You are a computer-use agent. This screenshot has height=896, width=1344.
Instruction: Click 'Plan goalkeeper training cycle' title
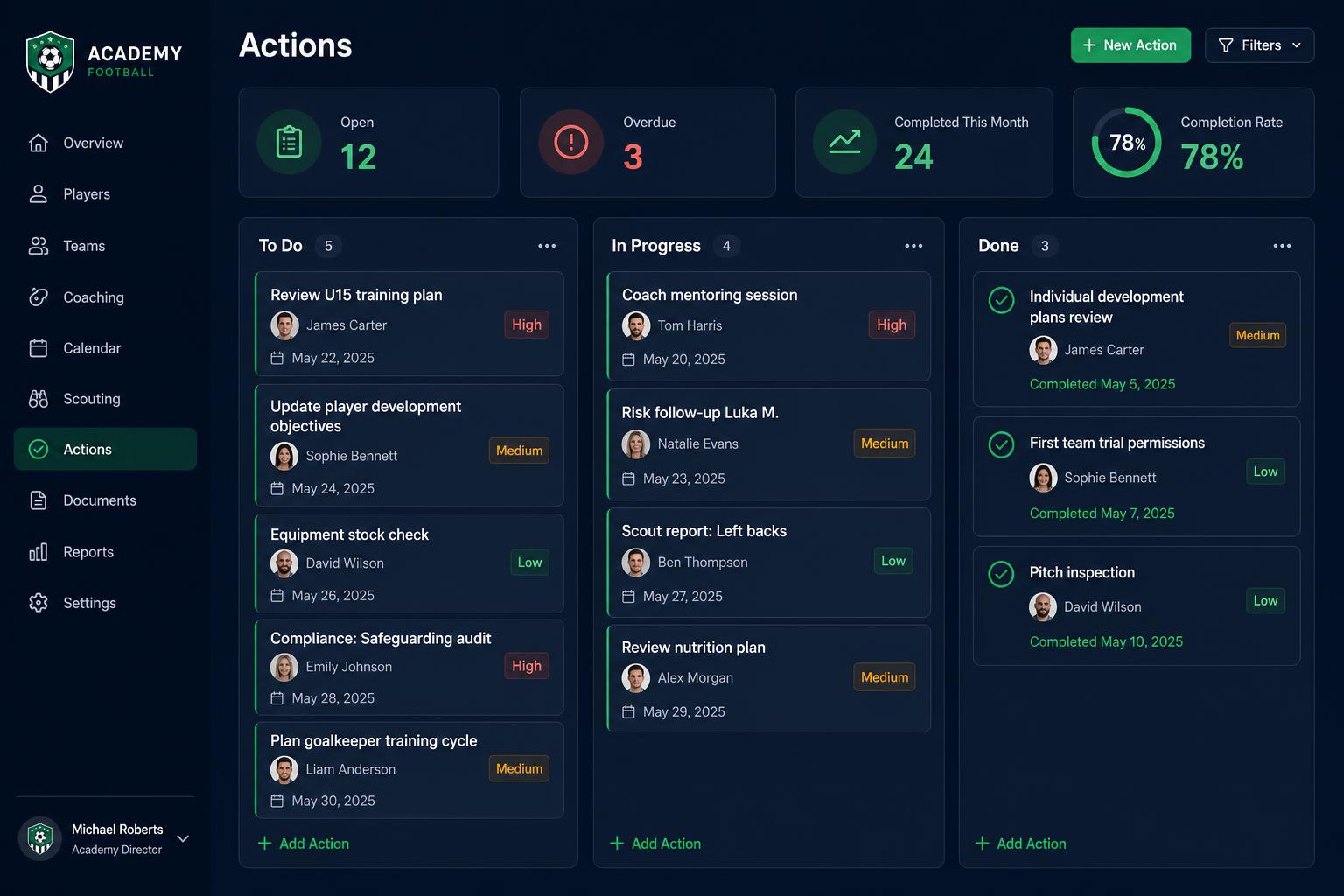374,741
